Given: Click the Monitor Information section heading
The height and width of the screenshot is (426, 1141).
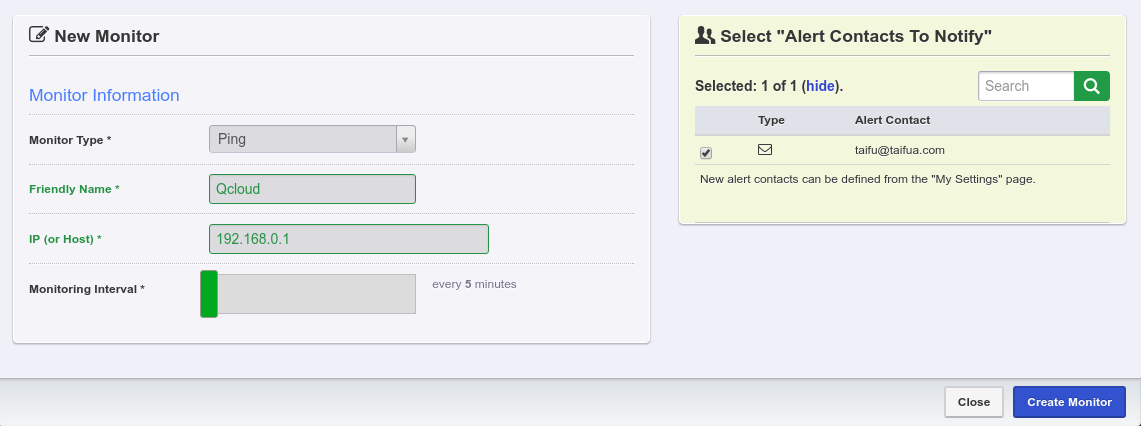Looking at the screenshot, I should (104, 96).
